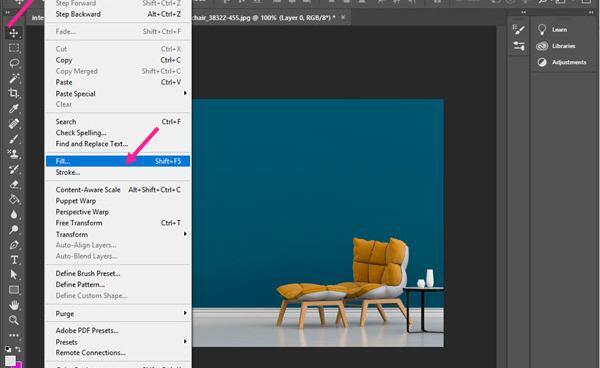The image size is (600, 368).
Task: Select the Horizontal Type tool
Action: 14,260
